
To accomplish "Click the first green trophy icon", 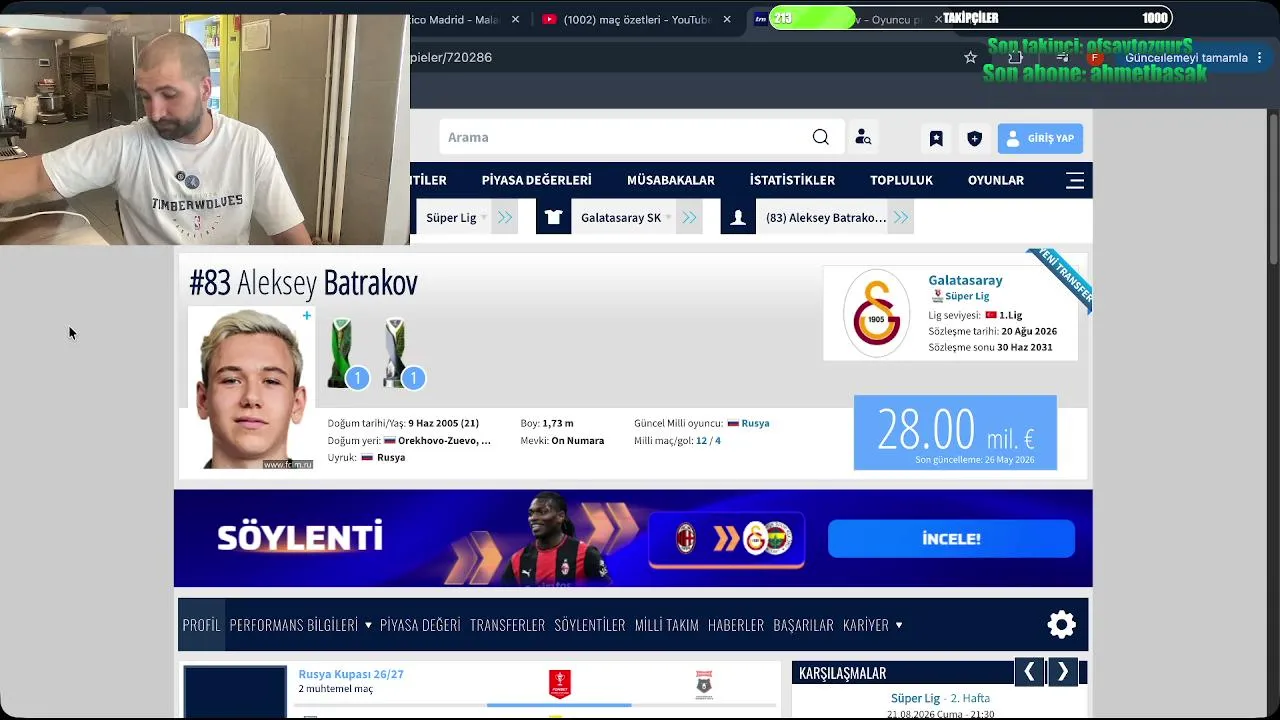I will [x=341, y=351].
